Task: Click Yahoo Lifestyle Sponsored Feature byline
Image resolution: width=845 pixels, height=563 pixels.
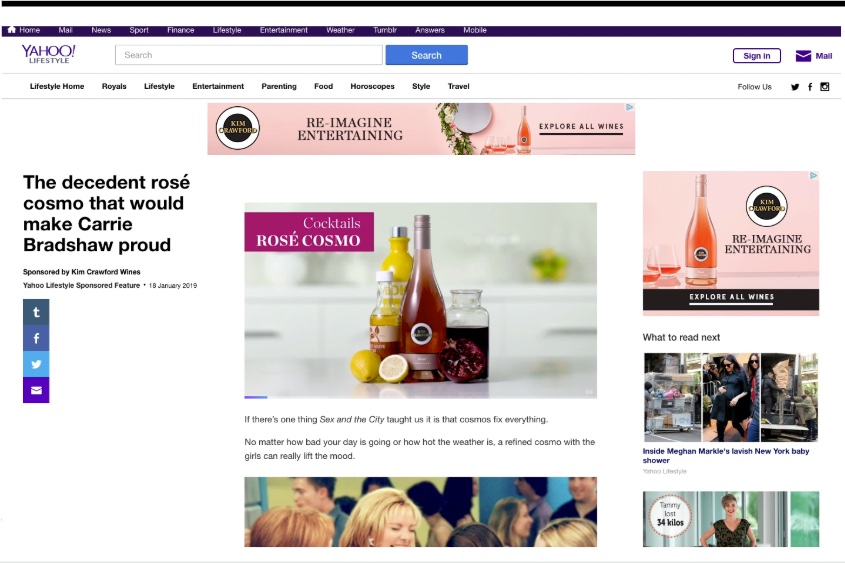Action: tap(81, 285)
